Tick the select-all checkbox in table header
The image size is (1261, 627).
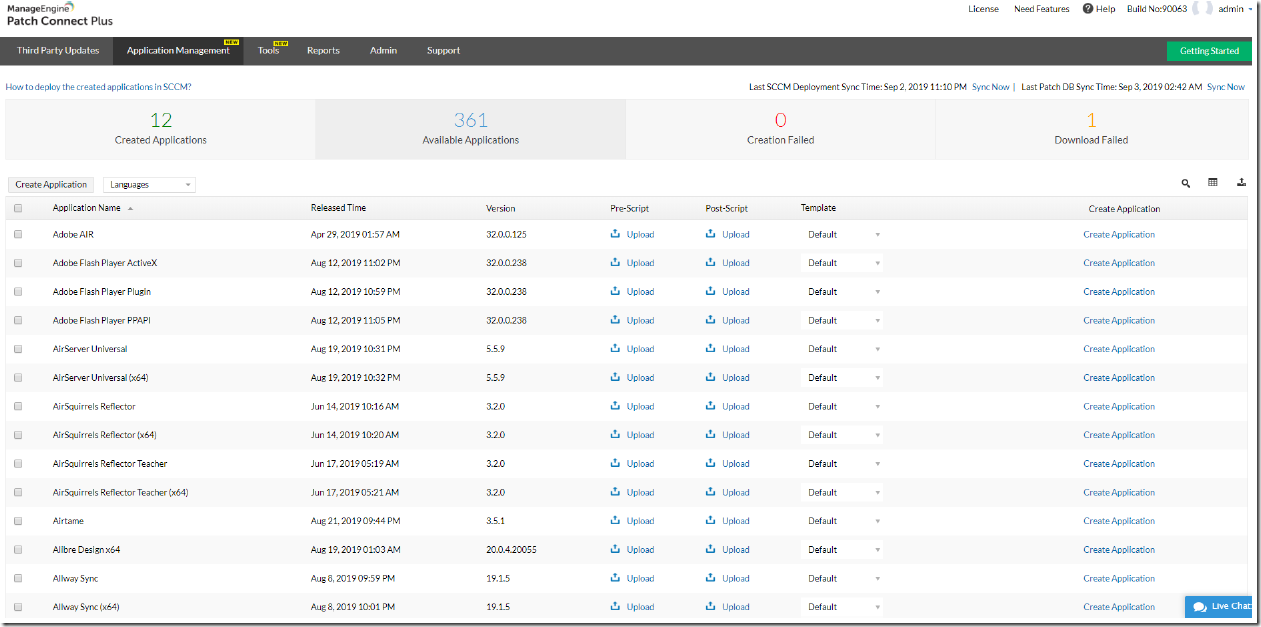pos(17,207)
